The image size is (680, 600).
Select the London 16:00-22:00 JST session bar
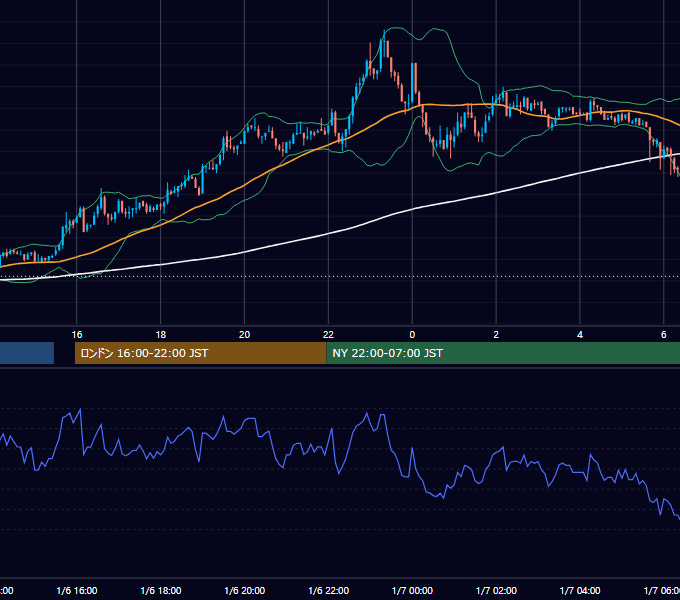[x=200, y=353]
